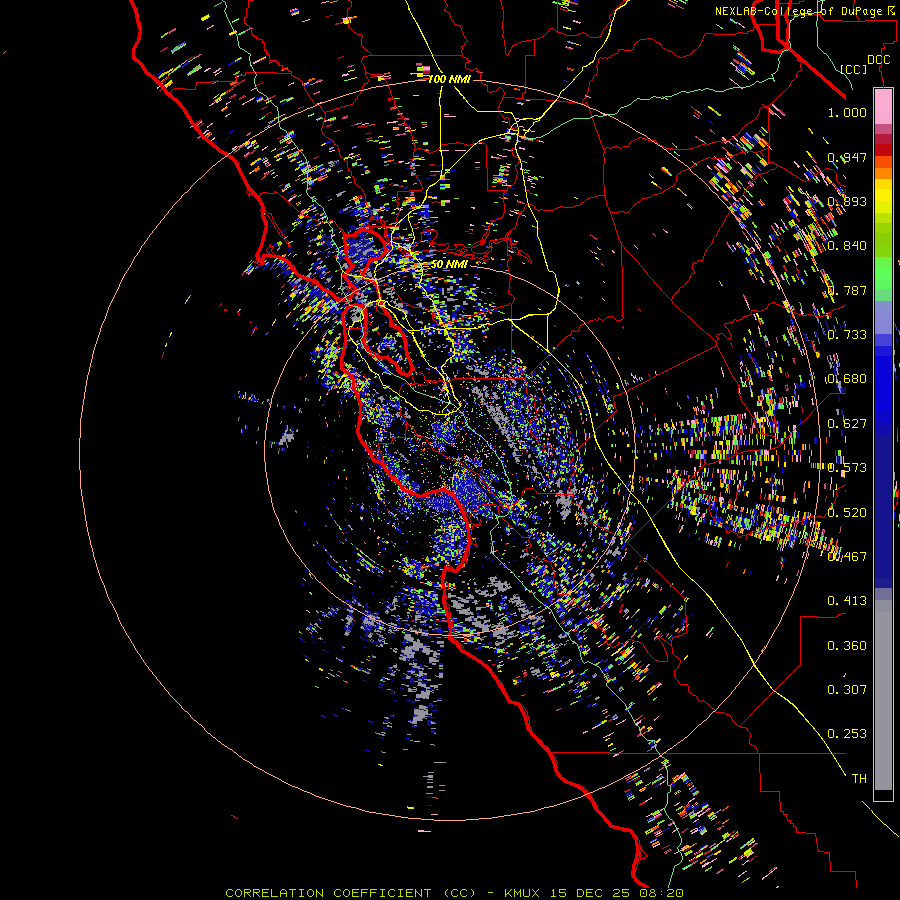Select the 0.947 value on the color scale
The width and height of the screenshot is (900, 900).
click(x=847, y=157)
